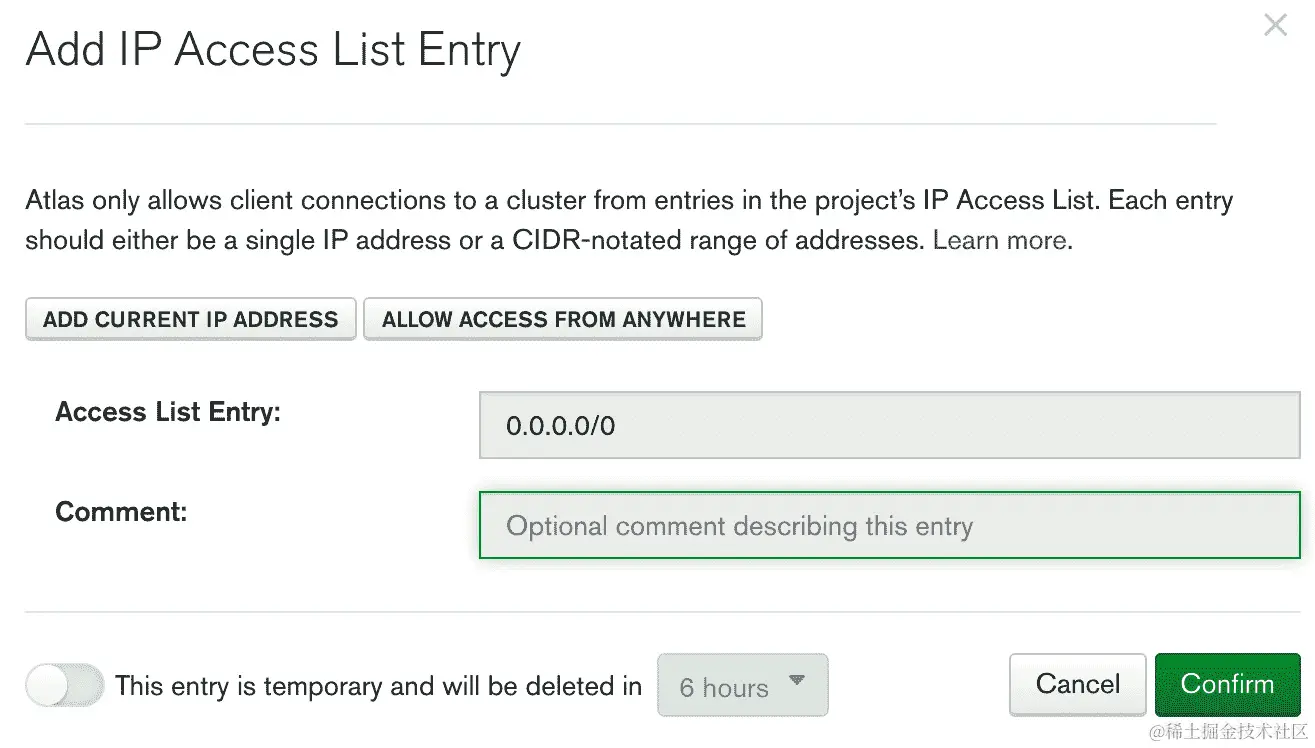Click the dialog title Add IP Access List Entry

tap(273, 48)
